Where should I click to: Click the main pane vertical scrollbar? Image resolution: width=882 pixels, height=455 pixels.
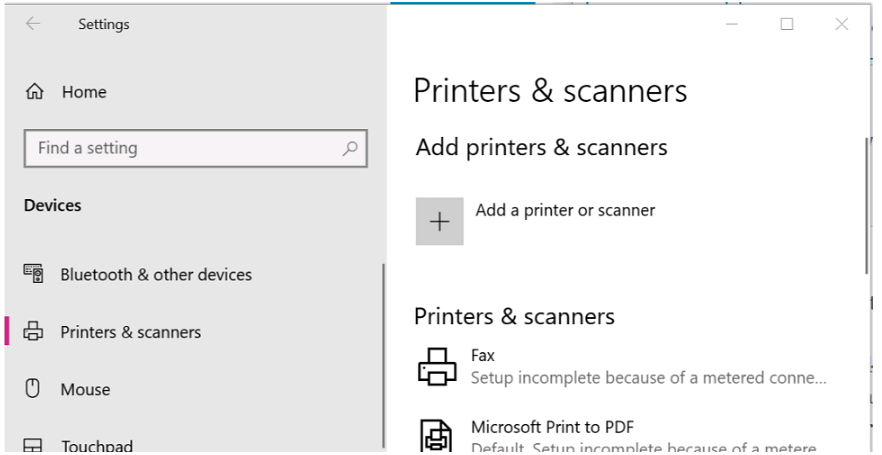tap(869, 206)
